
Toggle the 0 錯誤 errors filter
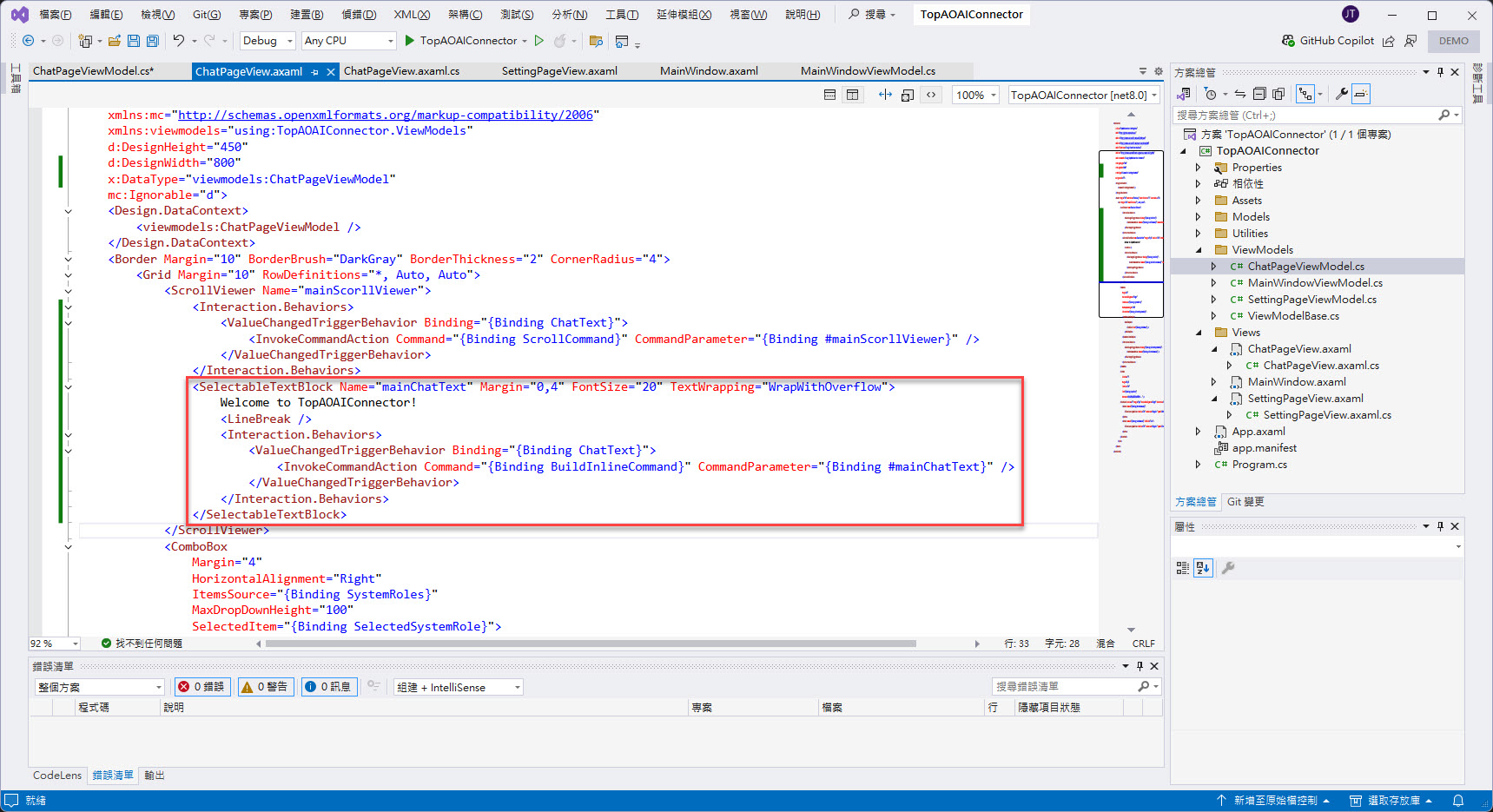coord(201,687)
